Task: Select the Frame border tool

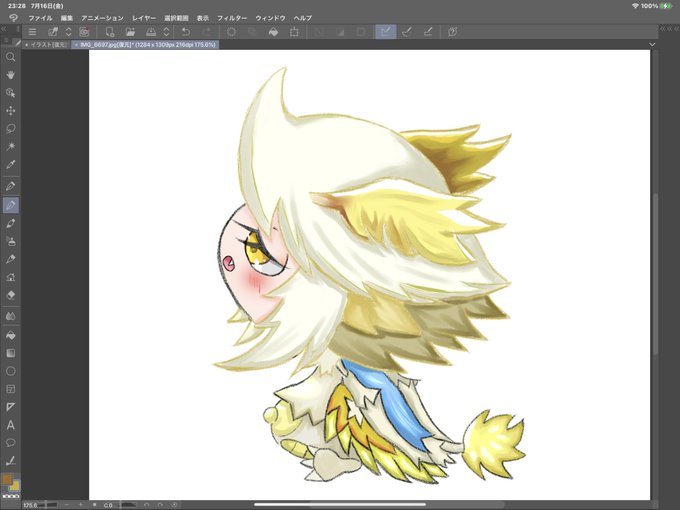Action: 10,389
